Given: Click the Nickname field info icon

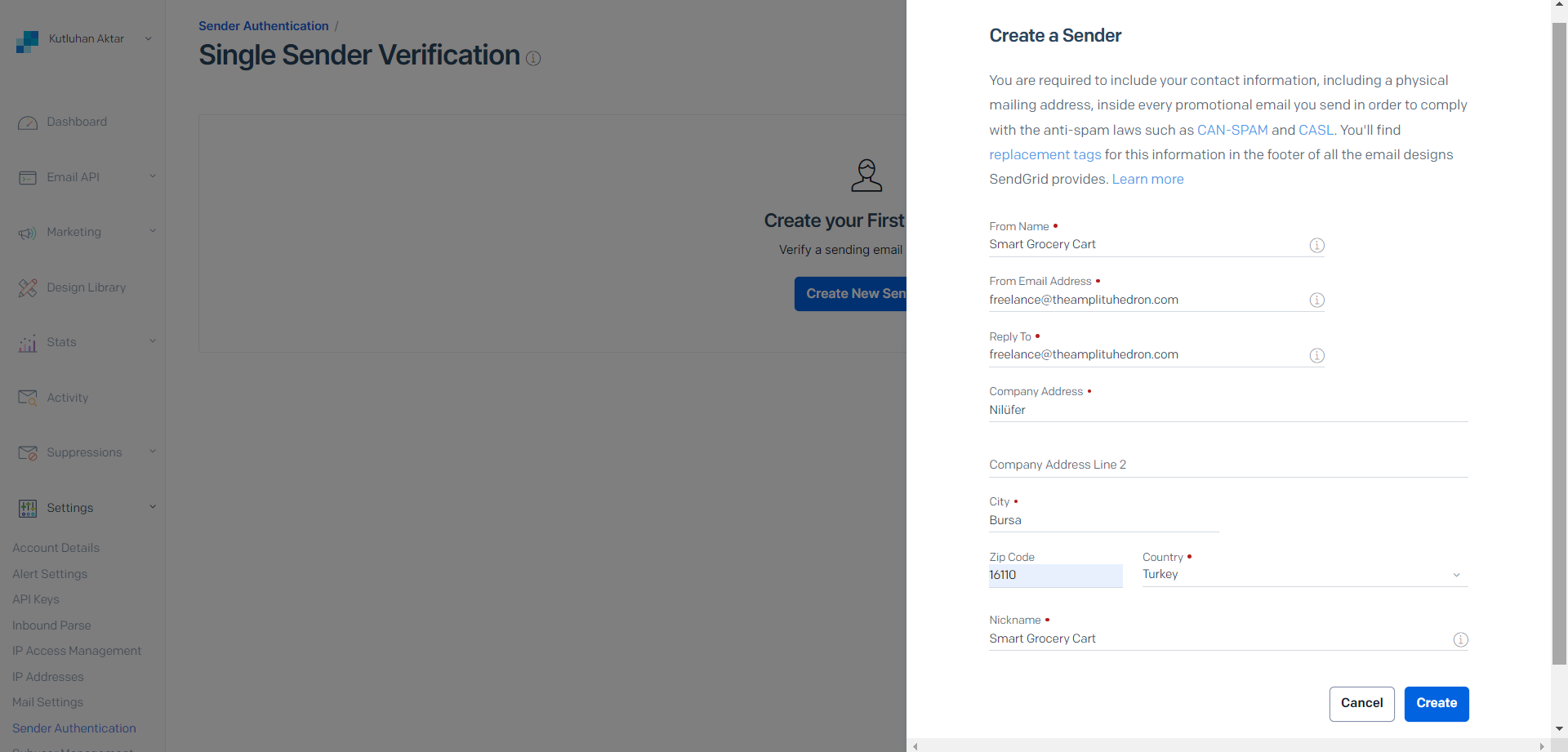Looking at the screenshot, I should 1460,639.
